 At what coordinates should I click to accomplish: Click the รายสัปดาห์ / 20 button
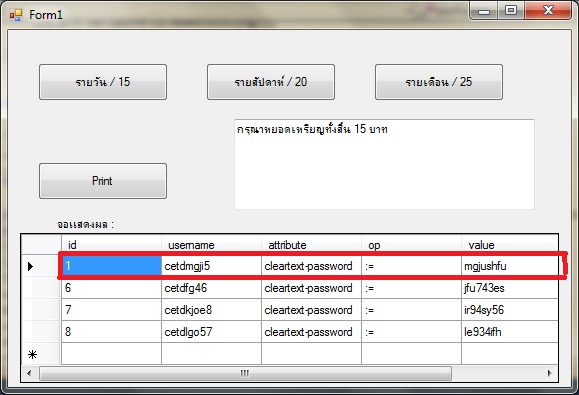(271, 82)
